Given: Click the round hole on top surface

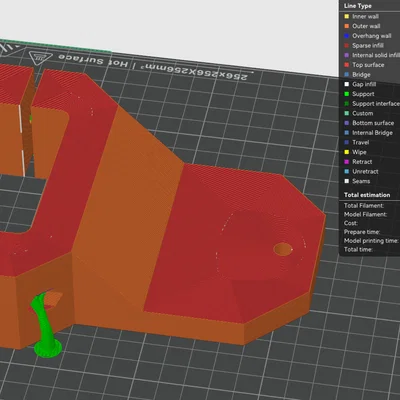Looking at the screenshot, I should click(x=283, y=249).
